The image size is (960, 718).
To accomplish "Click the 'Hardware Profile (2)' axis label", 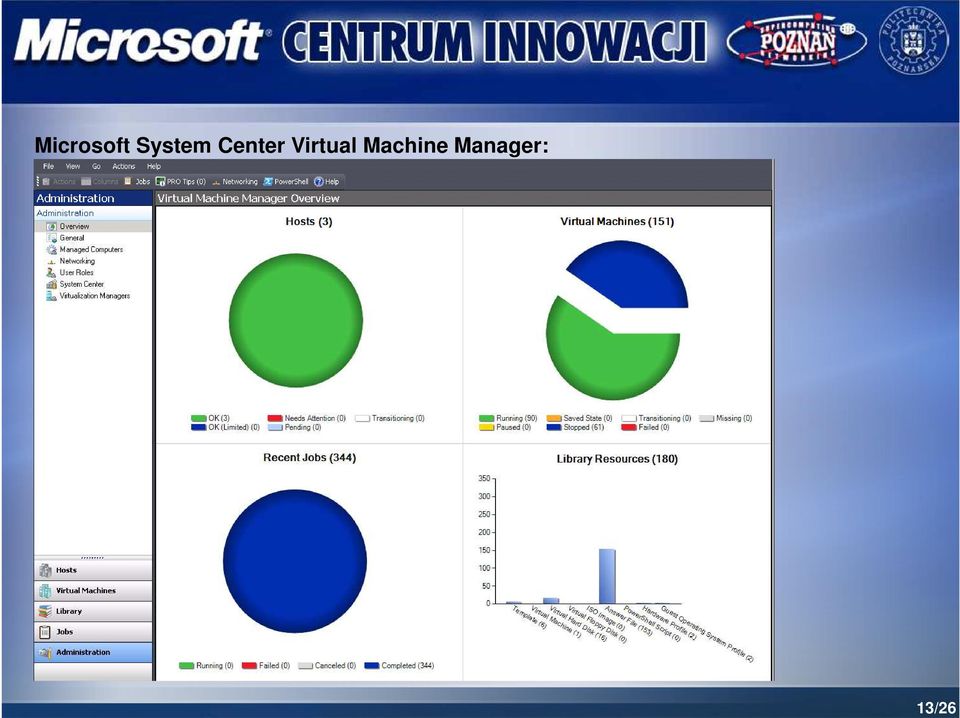I will click(669, 623).
